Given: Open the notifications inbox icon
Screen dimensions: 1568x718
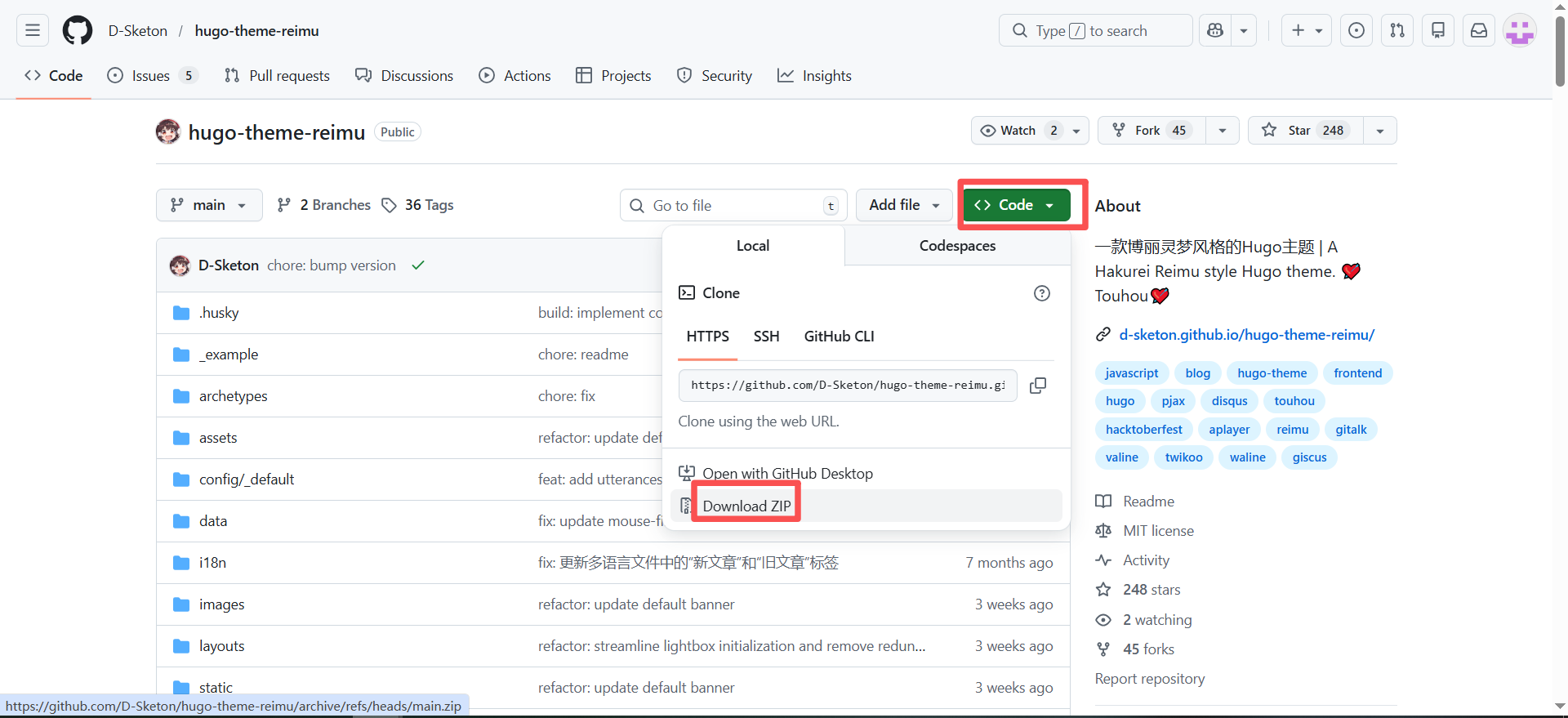Looking at the screenshot, I should click(x=1479, y=30).
